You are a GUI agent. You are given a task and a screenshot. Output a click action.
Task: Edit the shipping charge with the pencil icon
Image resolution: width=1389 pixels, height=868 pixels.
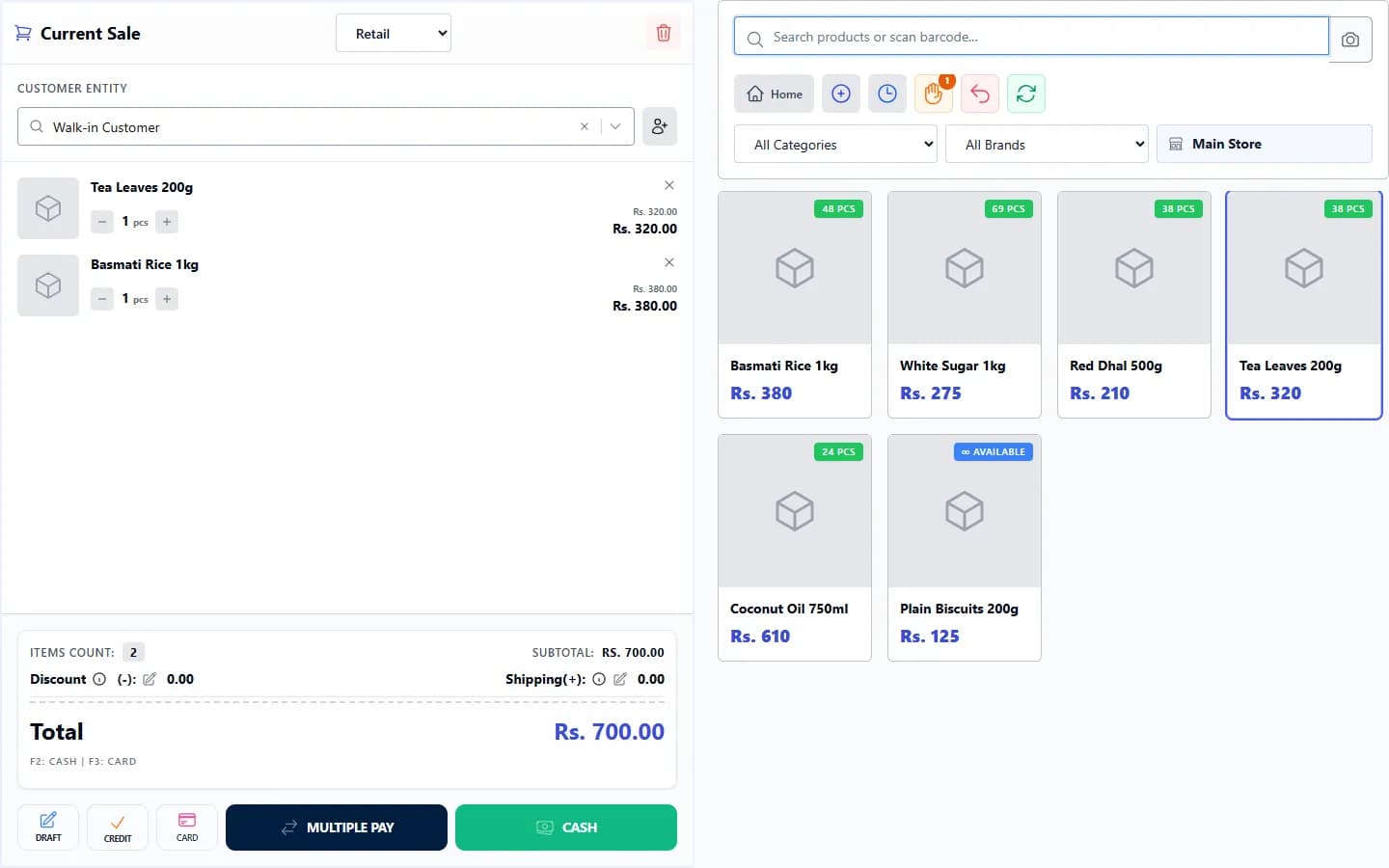[x=620, y=679]
